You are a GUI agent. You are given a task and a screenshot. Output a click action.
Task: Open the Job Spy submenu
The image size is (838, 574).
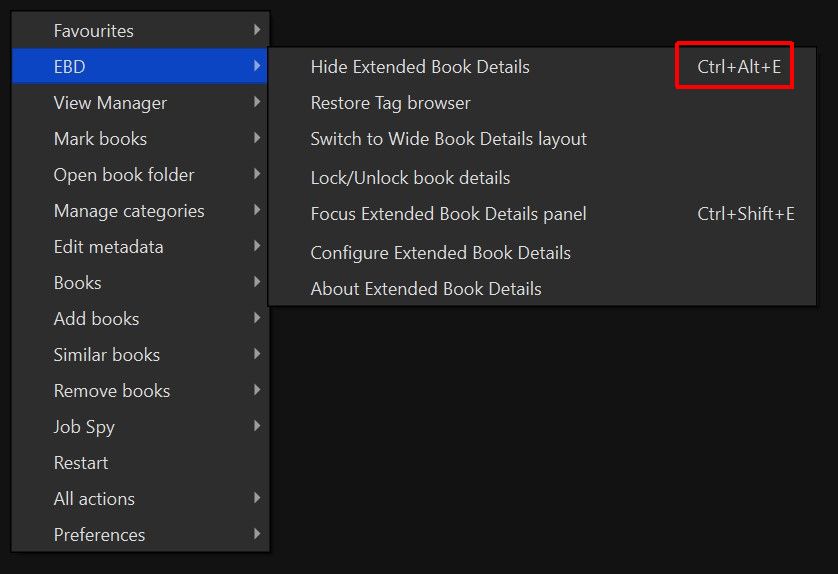(84, 427)
